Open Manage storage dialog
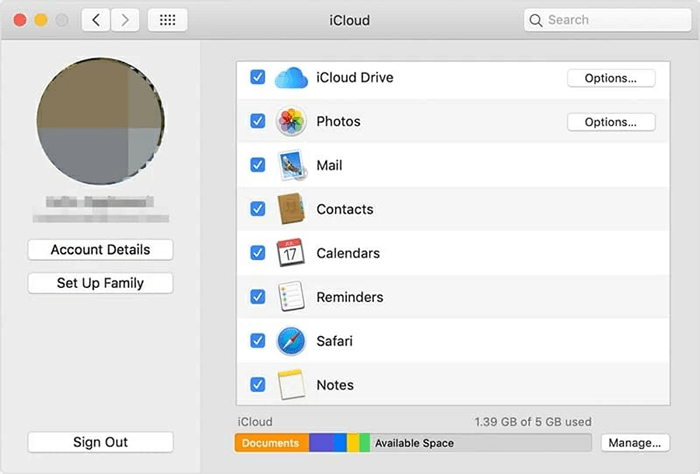700x474 pixels. click(x=635, y=443)
